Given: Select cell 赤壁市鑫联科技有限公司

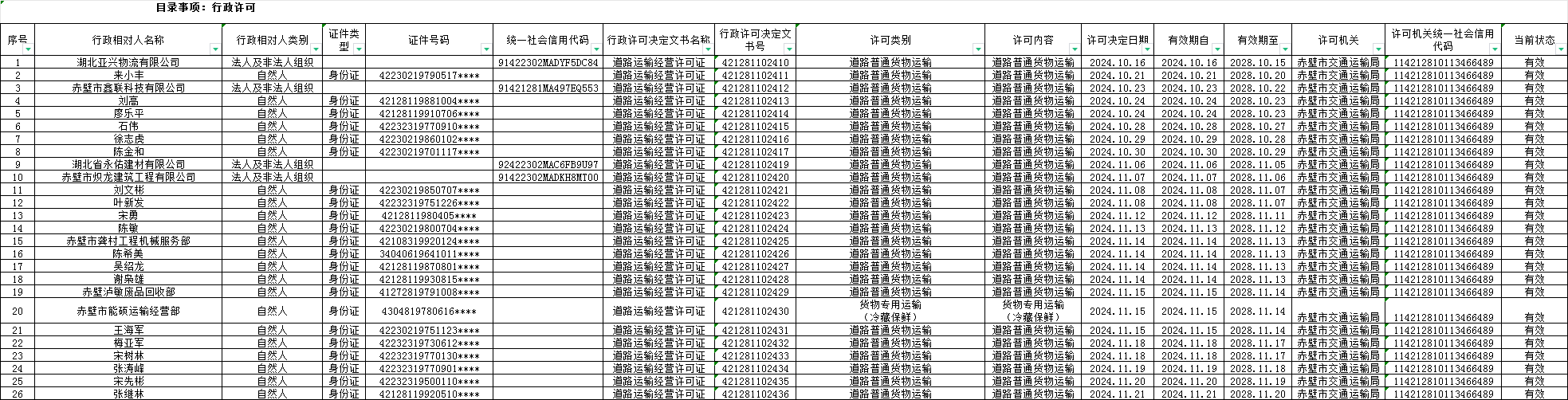Looking at the screenshot, I should pyautogui.click(x=128, y=88).
